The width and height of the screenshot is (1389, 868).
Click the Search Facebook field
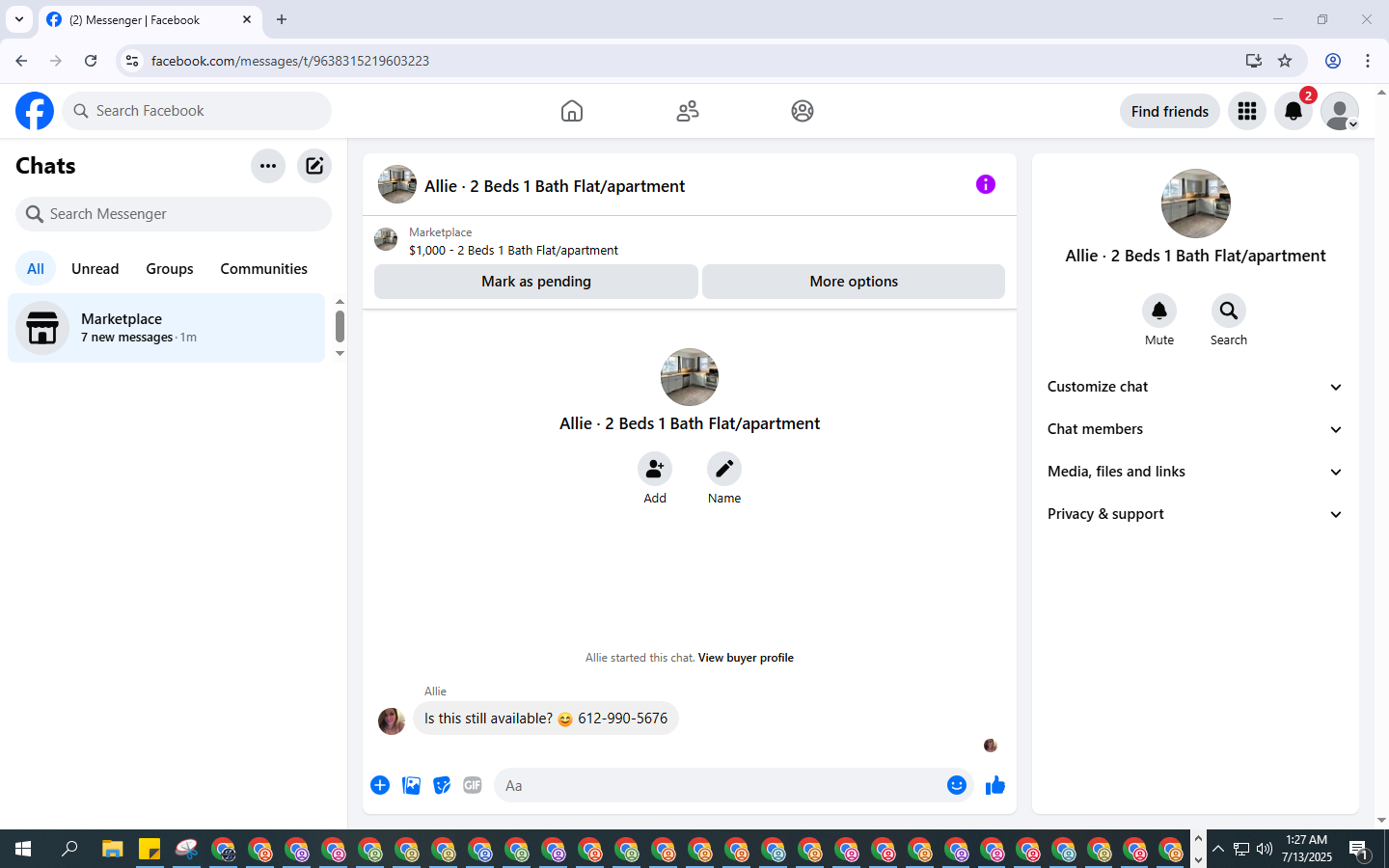197,111
